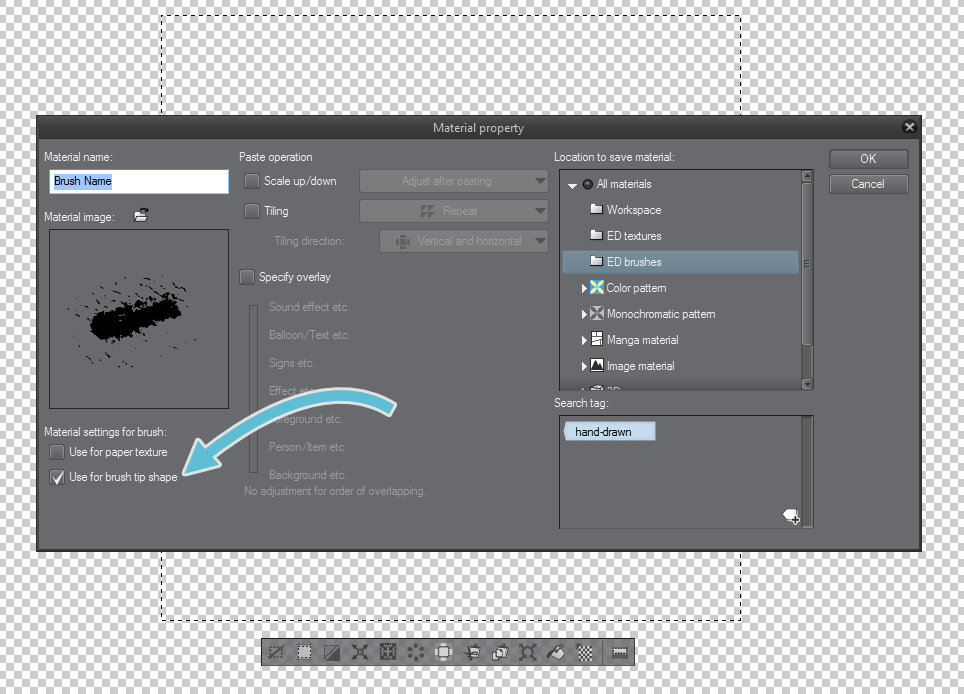Click Background etc. overlay label
Screen dimensions: 964x694
(308, 475)
